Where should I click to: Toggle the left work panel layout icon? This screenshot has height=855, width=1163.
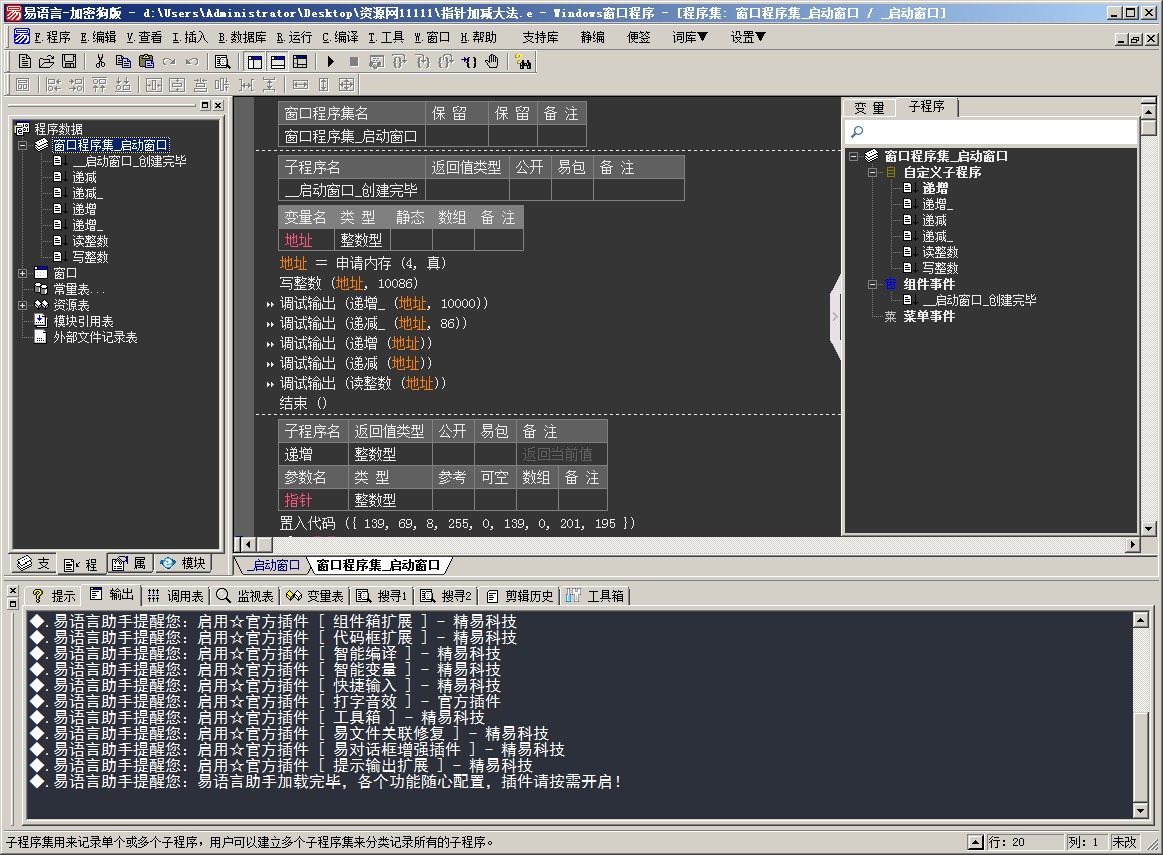254,62
